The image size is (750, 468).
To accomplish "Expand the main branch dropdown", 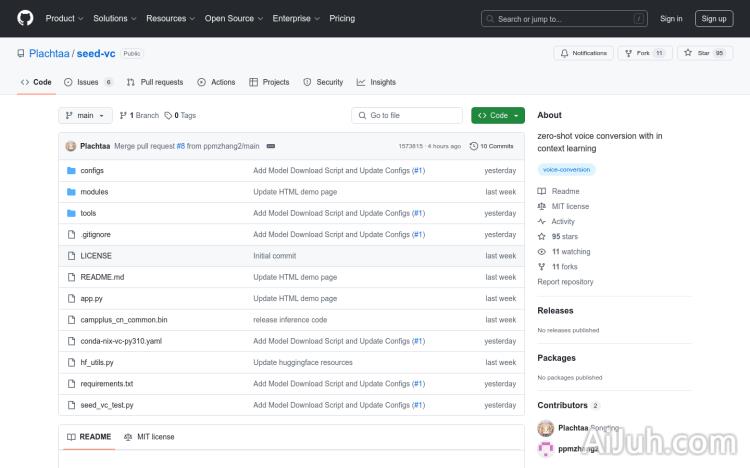I will click(x=85, y=116).
